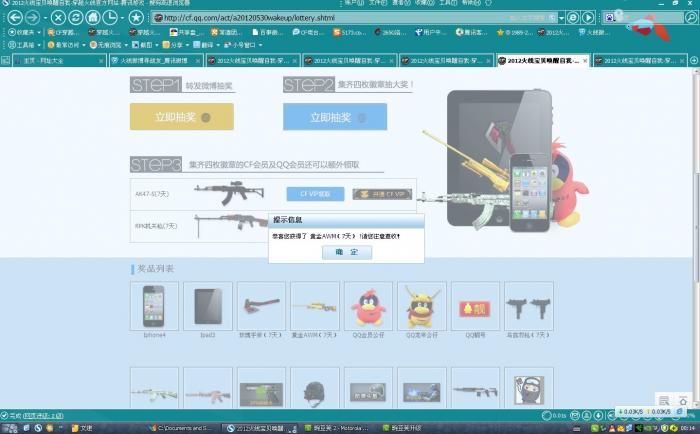Go back with the browser Back arrow

tap(15, 18)
